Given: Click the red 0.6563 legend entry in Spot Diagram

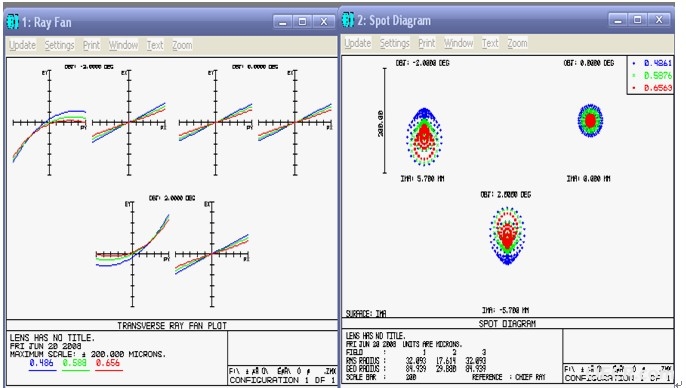Looking at the screenshot, I should [x=653, y=88].
